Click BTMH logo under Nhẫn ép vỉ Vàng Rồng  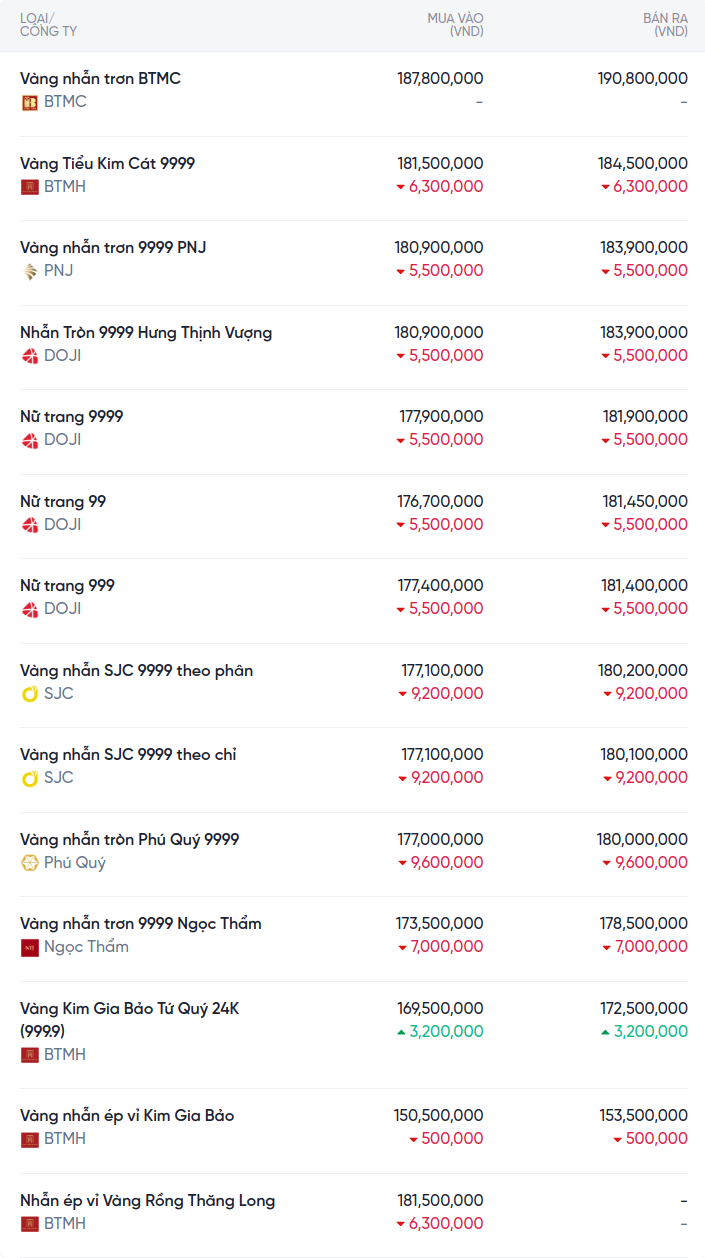pos(30,1224)
